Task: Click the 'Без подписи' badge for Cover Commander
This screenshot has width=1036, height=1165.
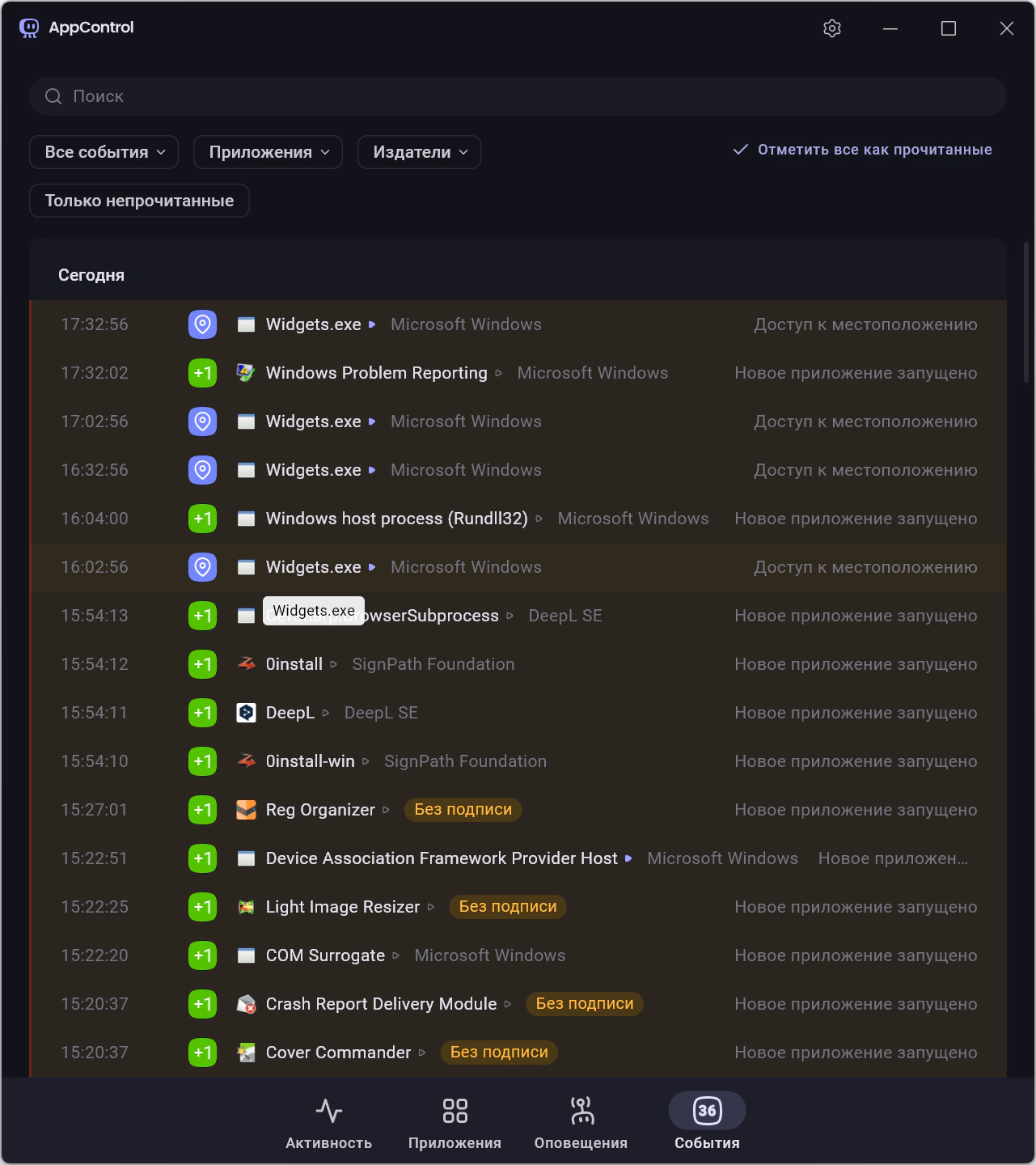Action: [x=499, y=1053]
